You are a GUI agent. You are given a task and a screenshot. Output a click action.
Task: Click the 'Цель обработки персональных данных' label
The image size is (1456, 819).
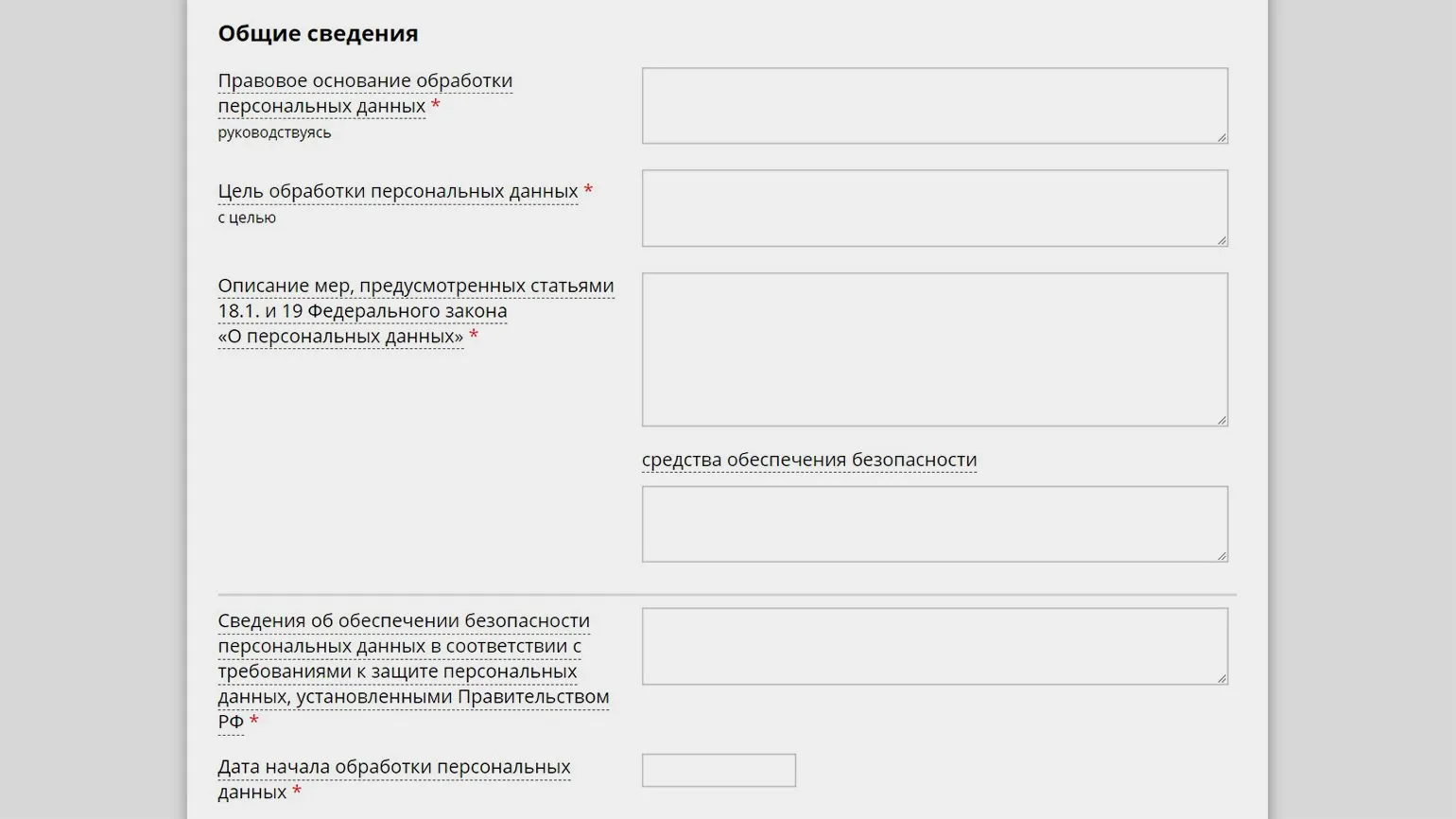click(397, 191)
